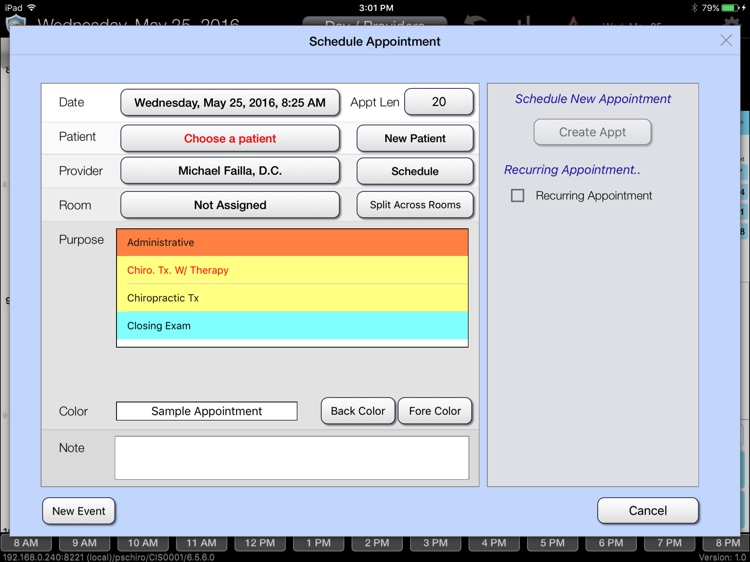Jump to 5 PM on the time bar
Screen dimensions: 750x562
[x=552, y=543]
